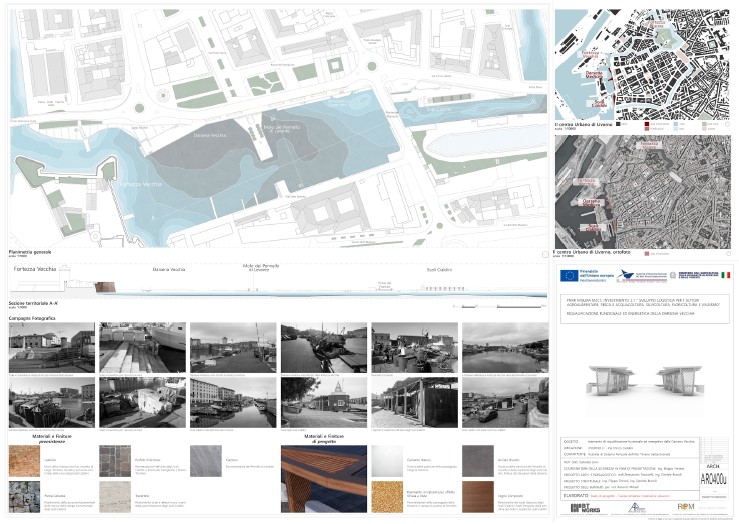Screen dimensions: 739x524
Task: Click the Fortezza Vecchia label on the general plan
Action: 127,184
